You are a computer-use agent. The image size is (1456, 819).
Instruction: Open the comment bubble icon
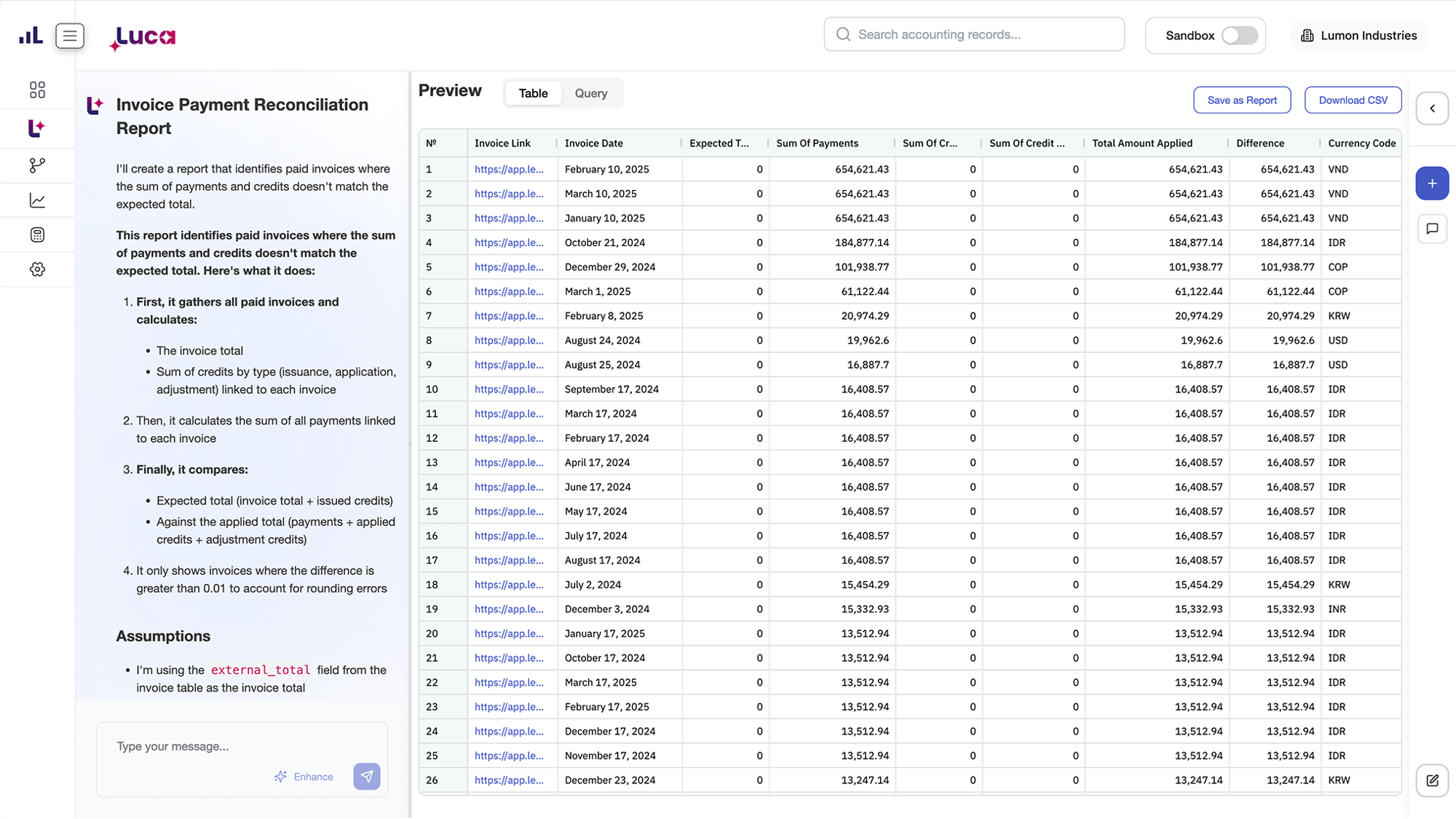1432,229
